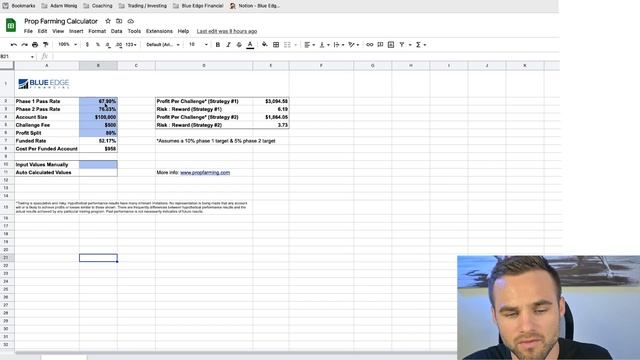Select the Challenge Fee value cell
Image resolution: width=640 pixels, height=360 pixels.
[x=98, y=125]
